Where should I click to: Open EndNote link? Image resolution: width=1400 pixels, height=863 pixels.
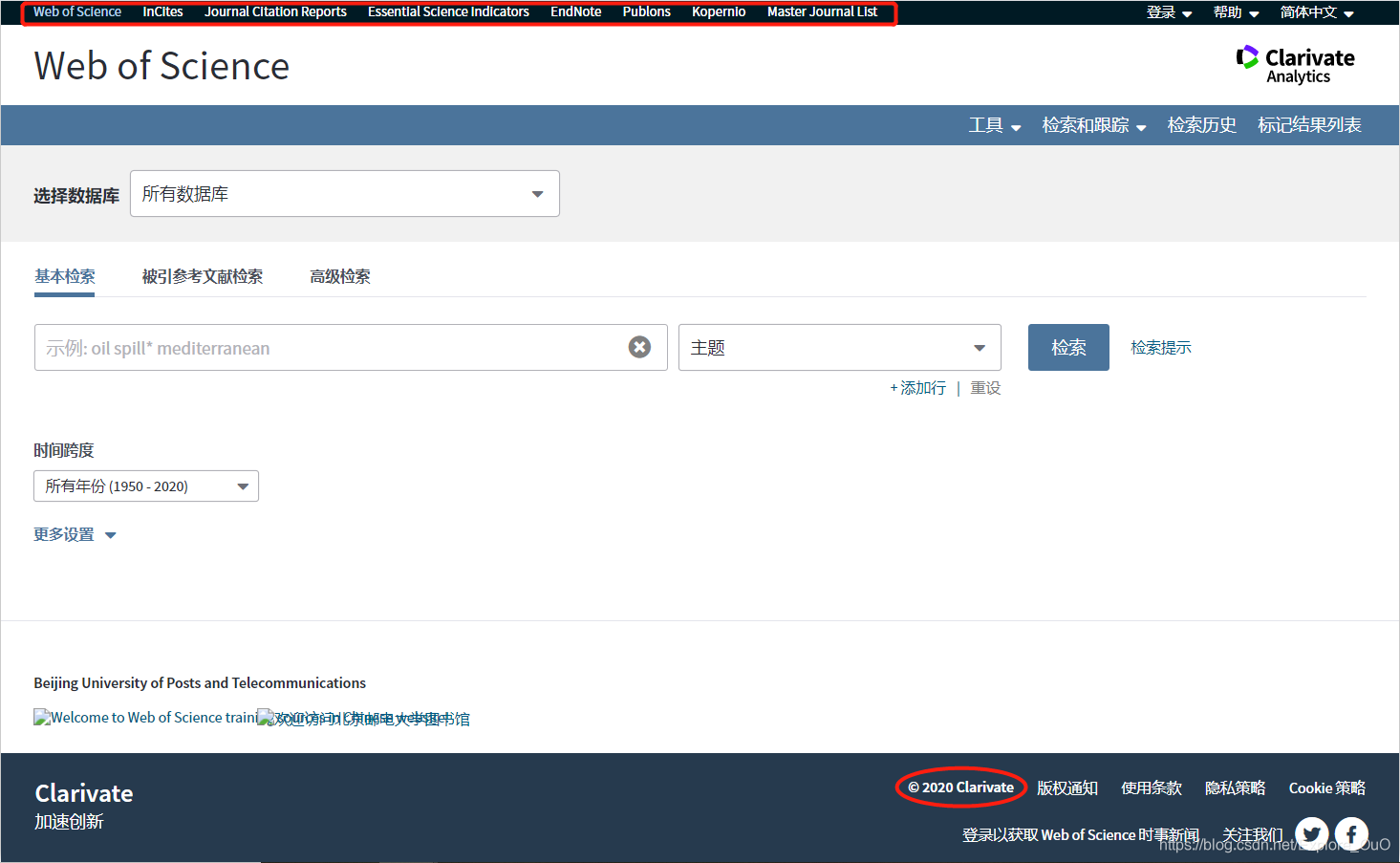576,11
